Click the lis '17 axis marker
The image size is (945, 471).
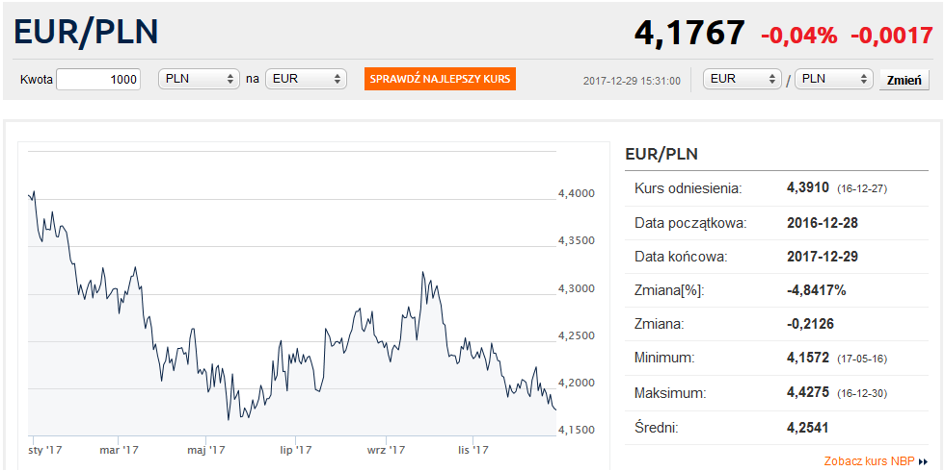[472, 449]
